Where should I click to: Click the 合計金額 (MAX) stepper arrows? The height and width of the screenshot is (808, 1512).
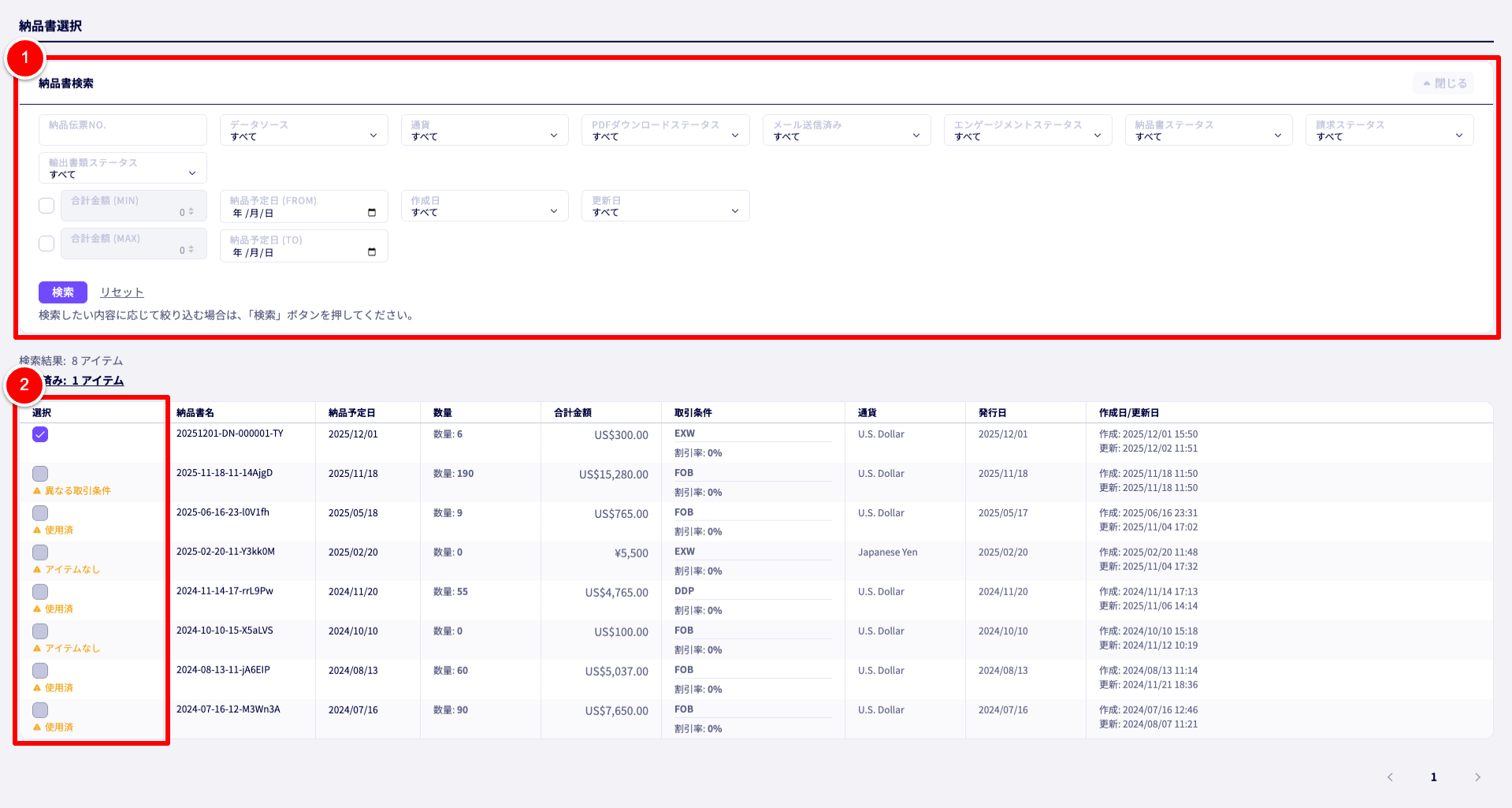coord(191,249)
